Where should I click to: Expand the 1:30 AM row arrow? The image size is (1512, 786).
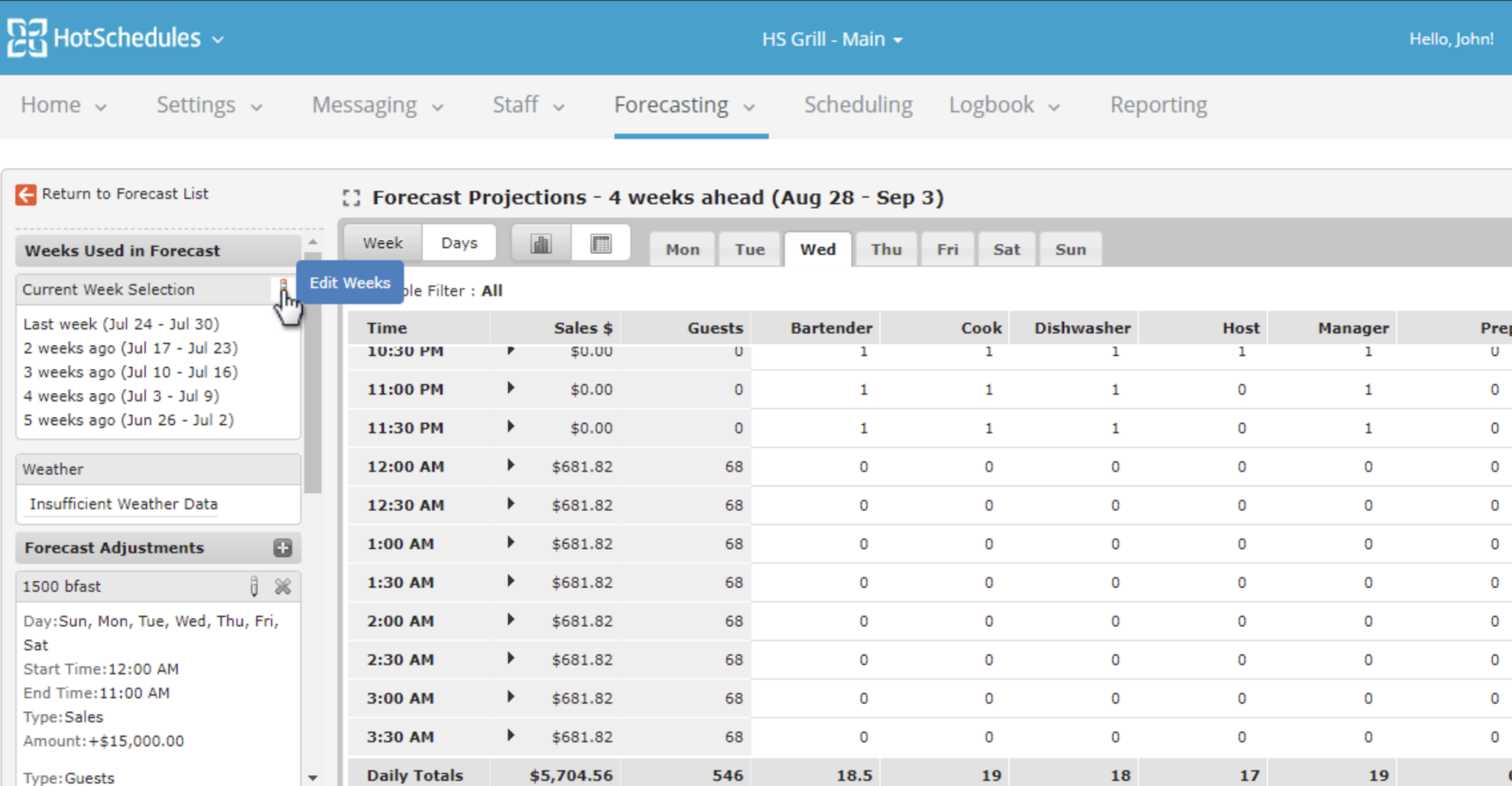pos(510,581)
